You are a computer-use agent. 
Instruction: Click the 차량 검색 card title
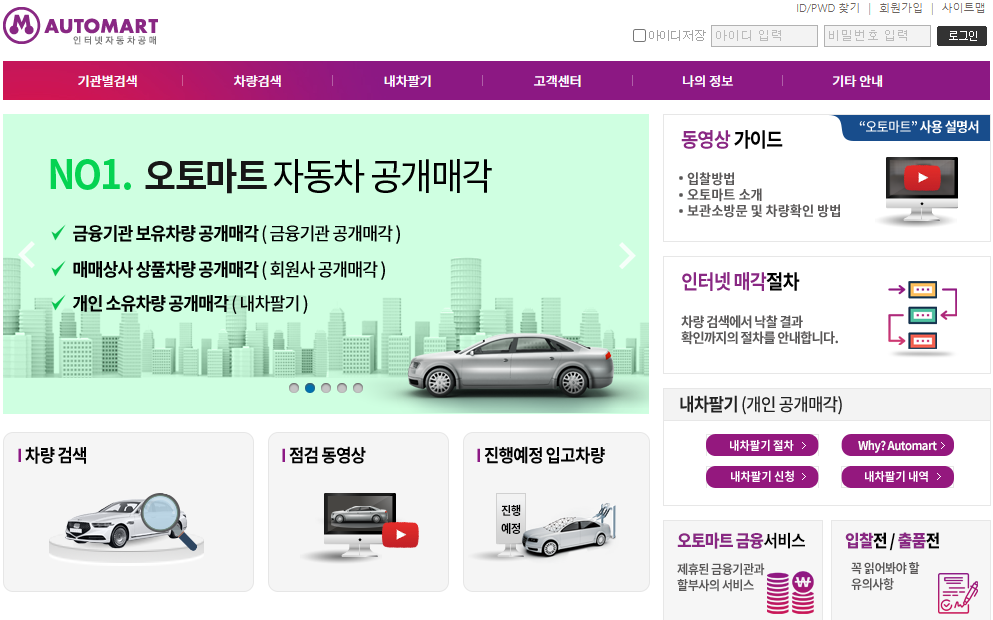(x=56, y=455)
